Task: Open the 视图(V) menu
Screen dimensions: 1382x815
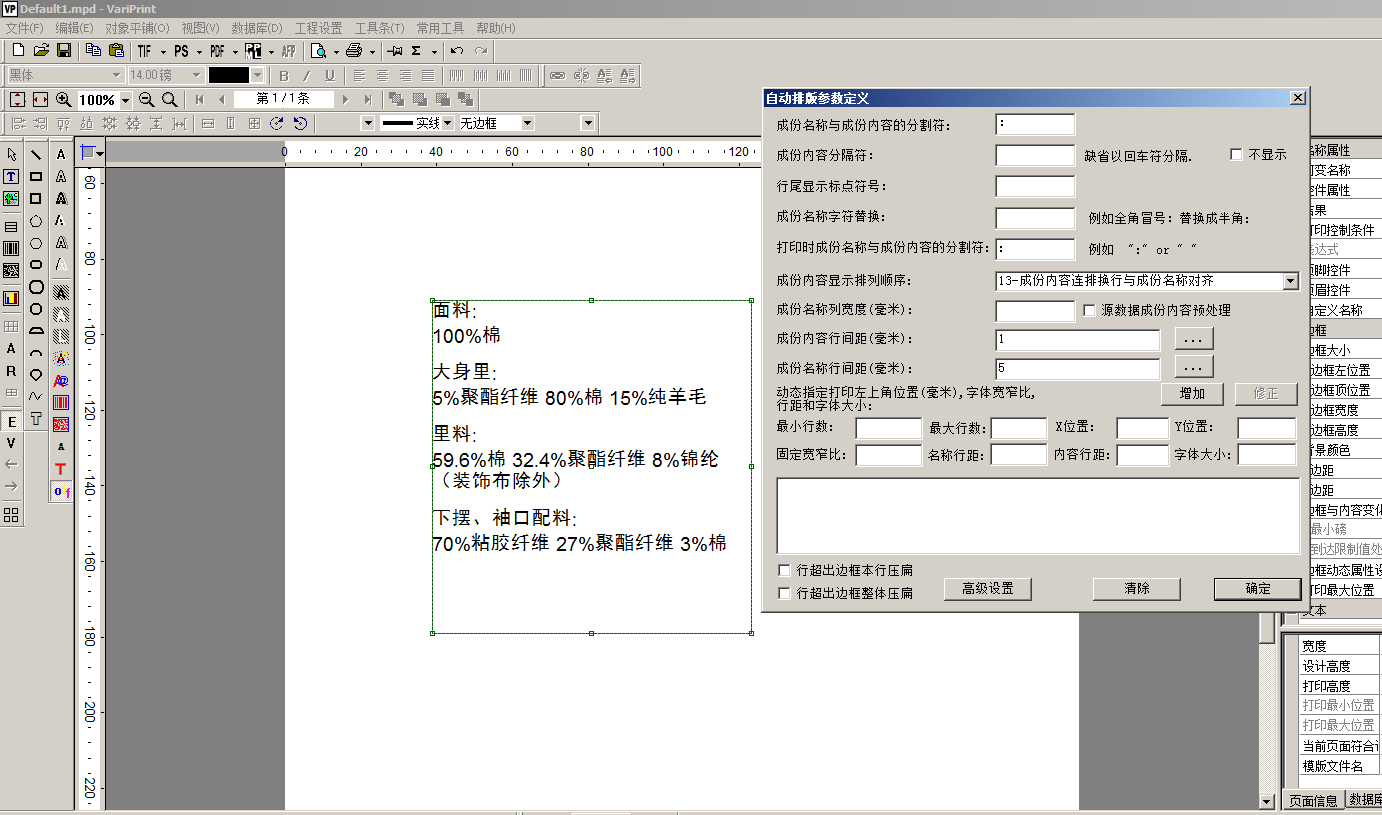Action: 200,28
